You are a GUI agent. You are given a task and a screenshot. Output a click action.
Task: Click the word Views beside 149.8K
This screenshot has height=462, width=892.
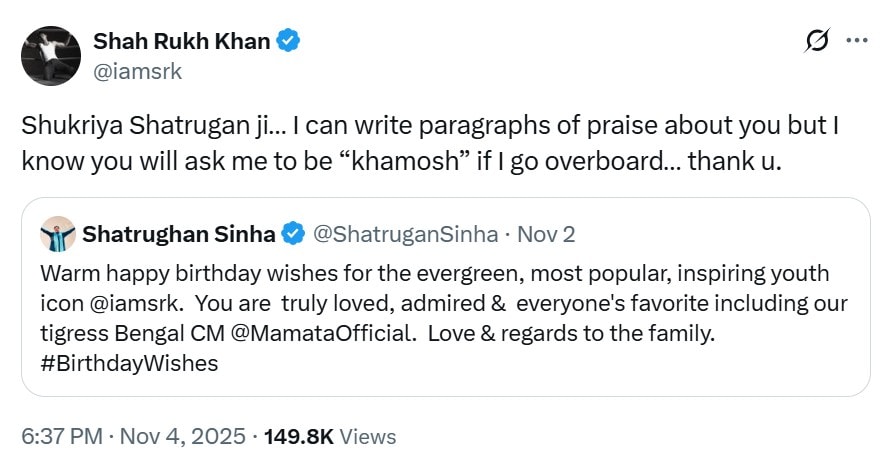coord(368,437)
